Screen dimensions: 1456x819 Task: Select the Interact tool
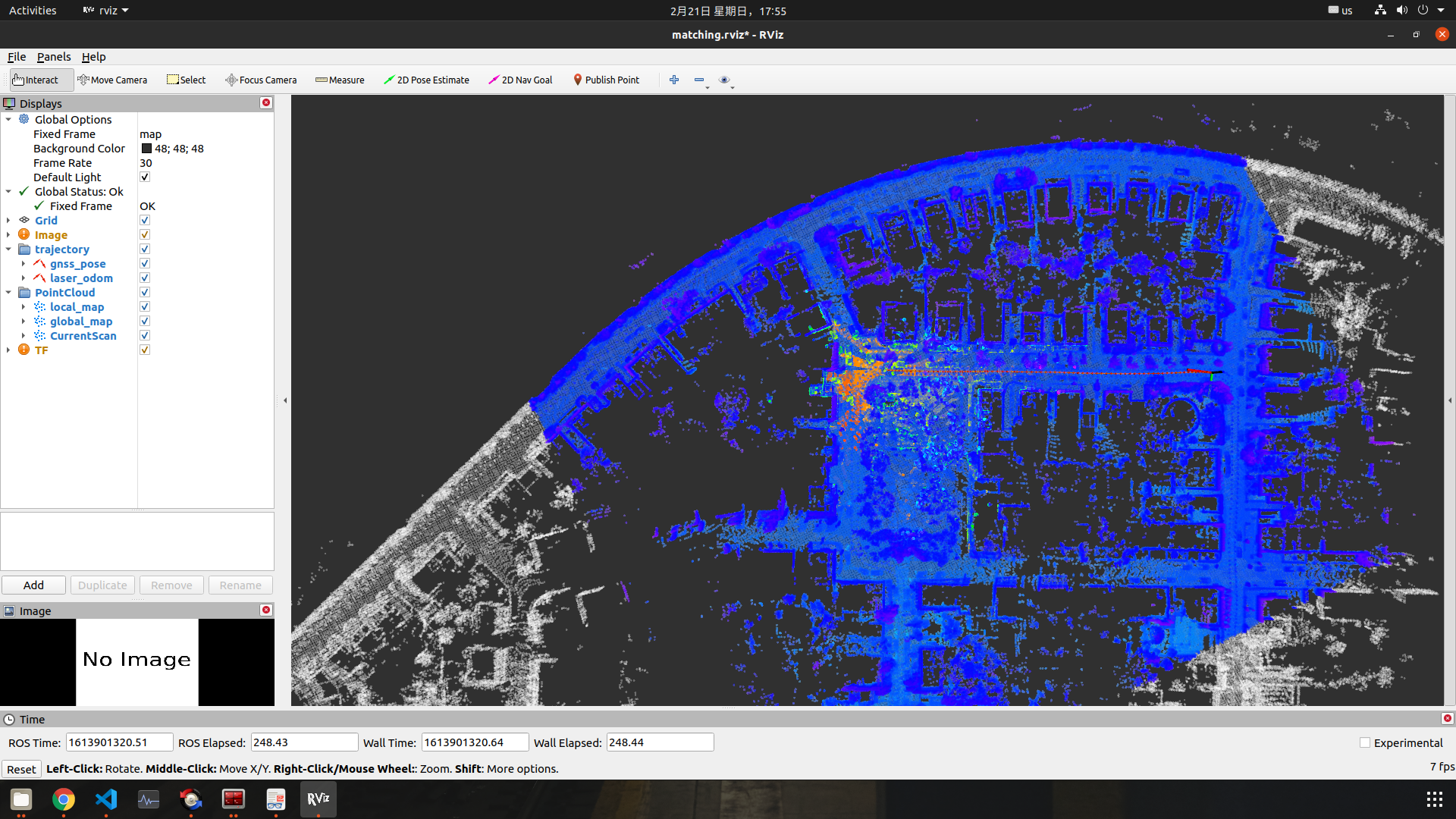(x=41, y=80)
